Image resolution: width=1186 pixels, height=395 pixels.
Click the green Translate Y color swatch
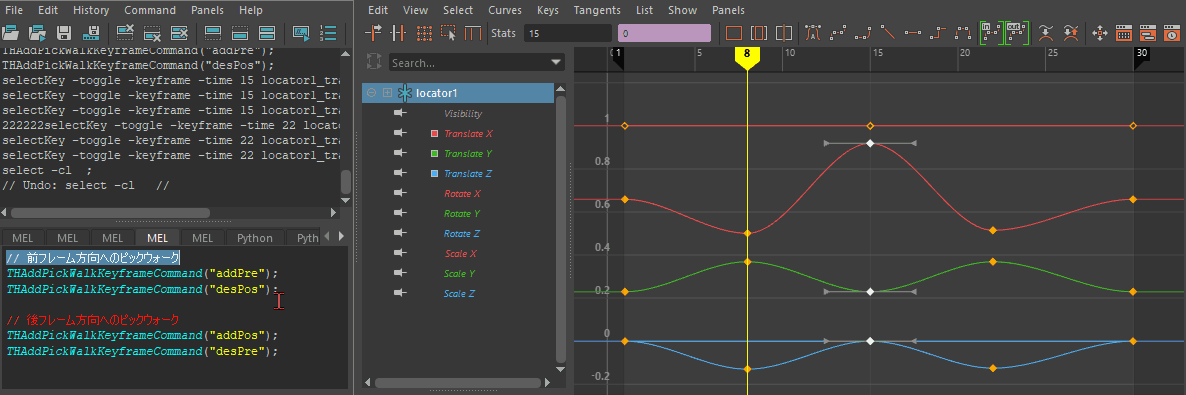[434, 154]
